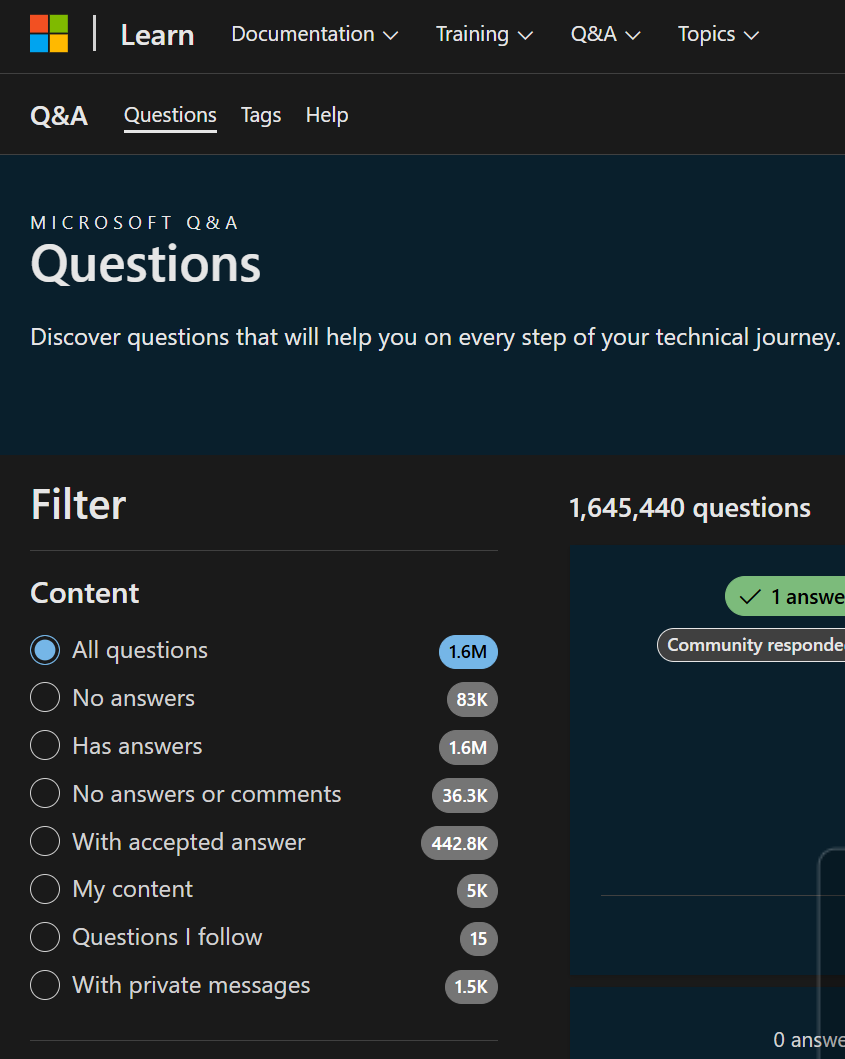Click the 1 answer green badge
845x1059 pixels.
pos(785,596)
